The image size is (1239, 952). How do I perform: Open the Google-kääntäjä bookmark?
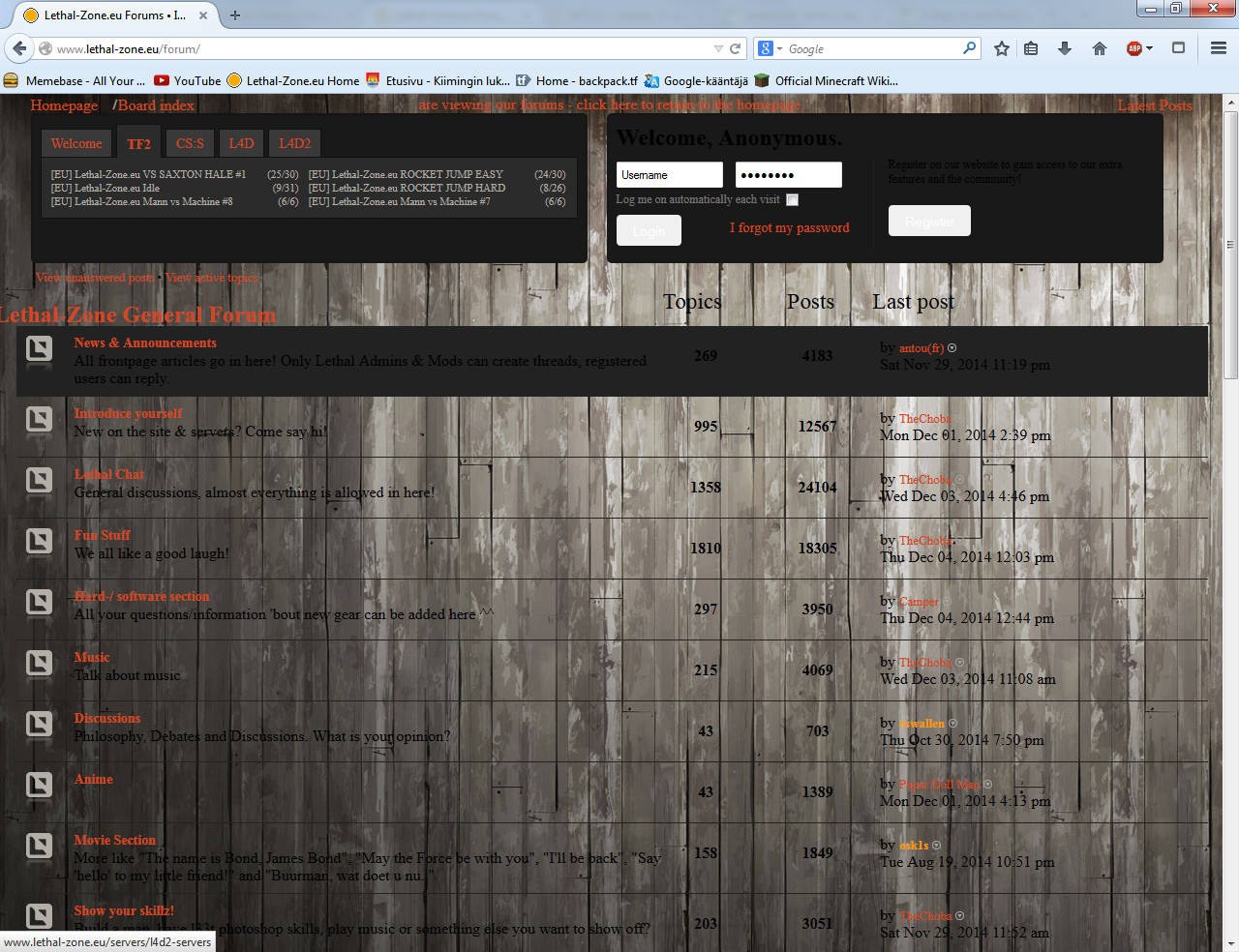[x=696, y=80]
